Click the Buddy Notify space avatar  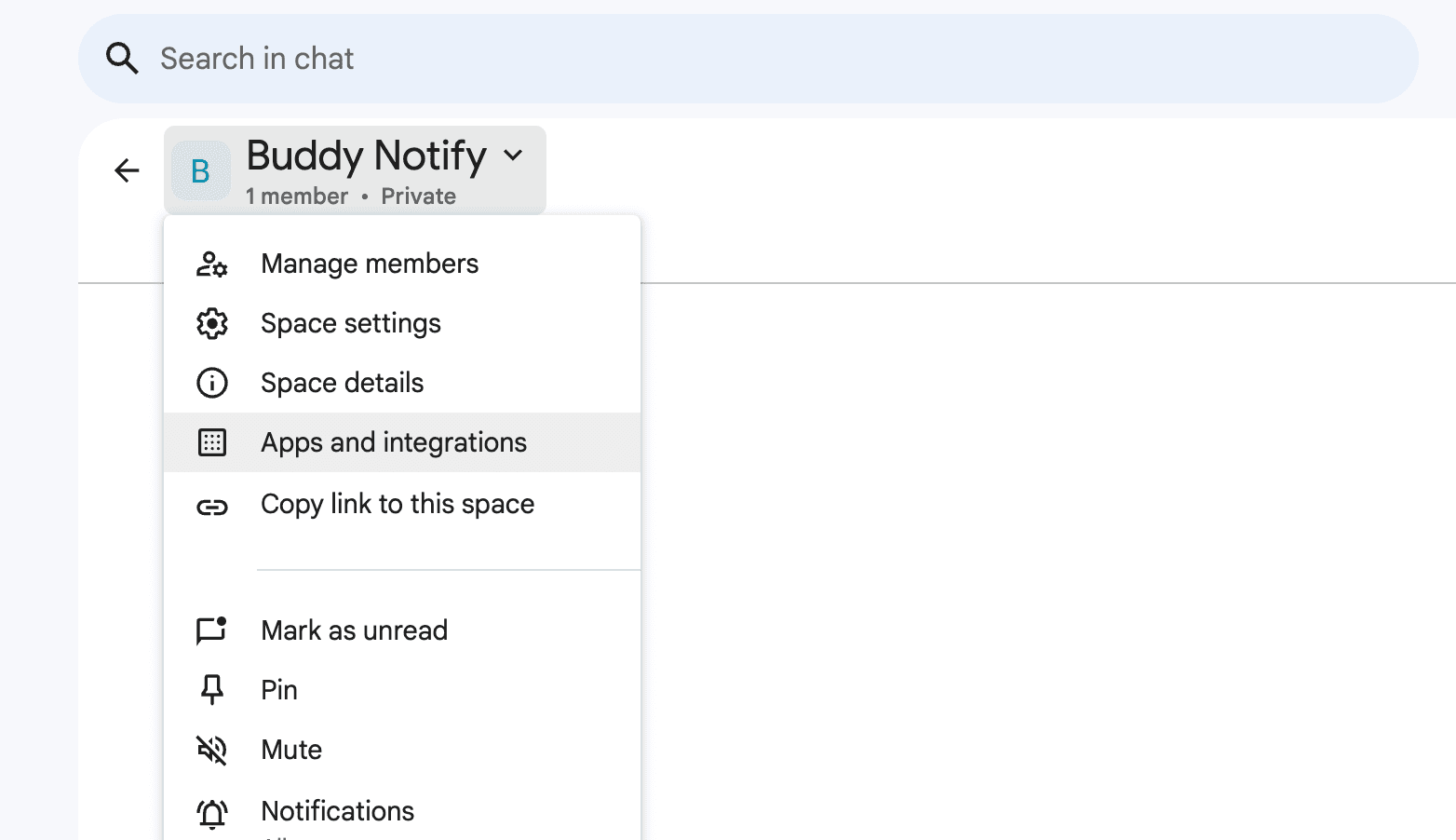[201, 170]
